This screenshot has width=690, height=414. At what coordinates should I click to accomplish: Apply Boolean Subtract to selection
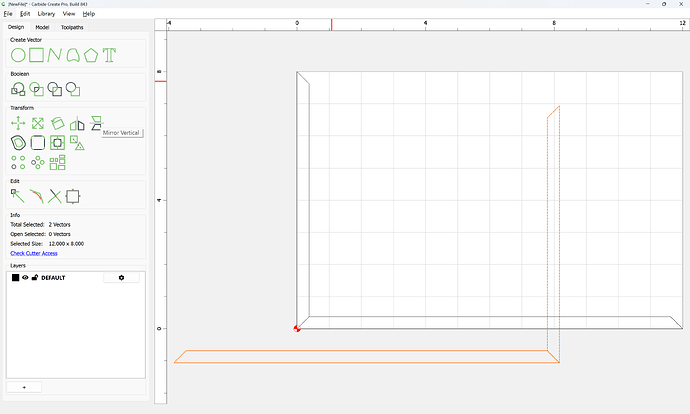pos(55,89)
